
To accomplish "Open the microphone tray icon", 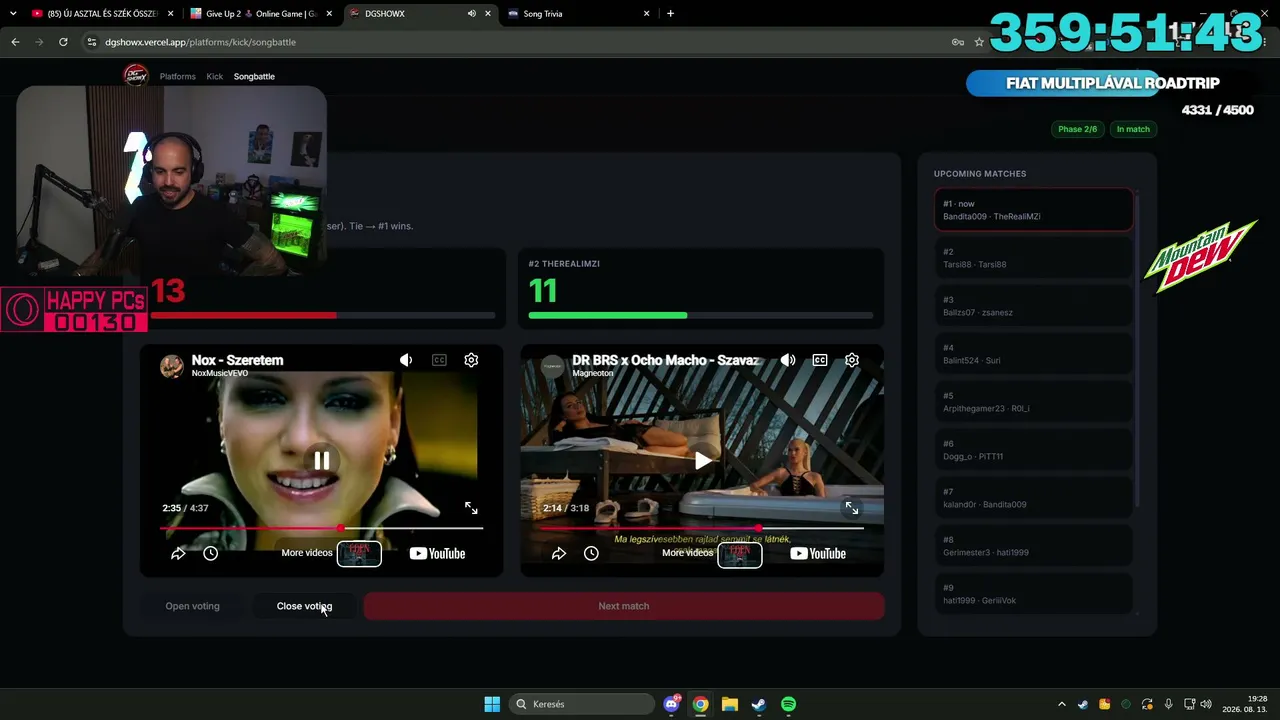I will 1168,704.
